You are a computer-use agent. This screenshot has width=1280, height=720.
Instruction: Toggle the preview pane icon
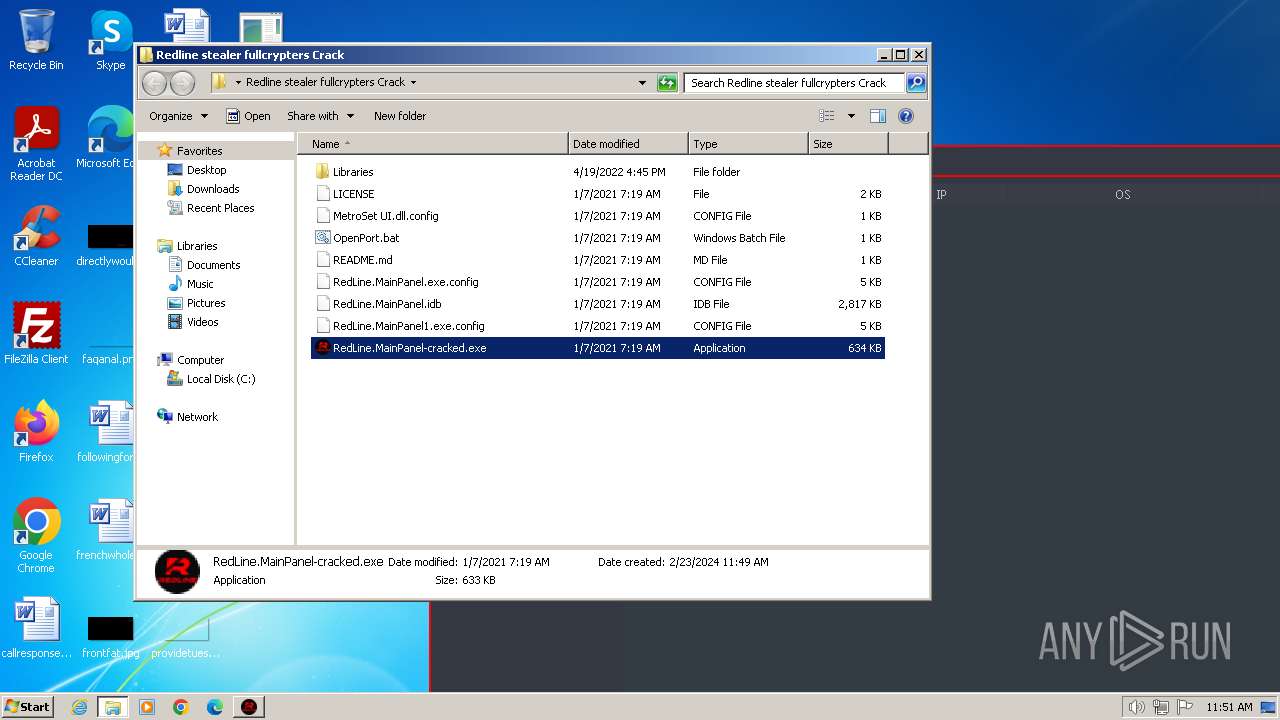coord(877,116)
